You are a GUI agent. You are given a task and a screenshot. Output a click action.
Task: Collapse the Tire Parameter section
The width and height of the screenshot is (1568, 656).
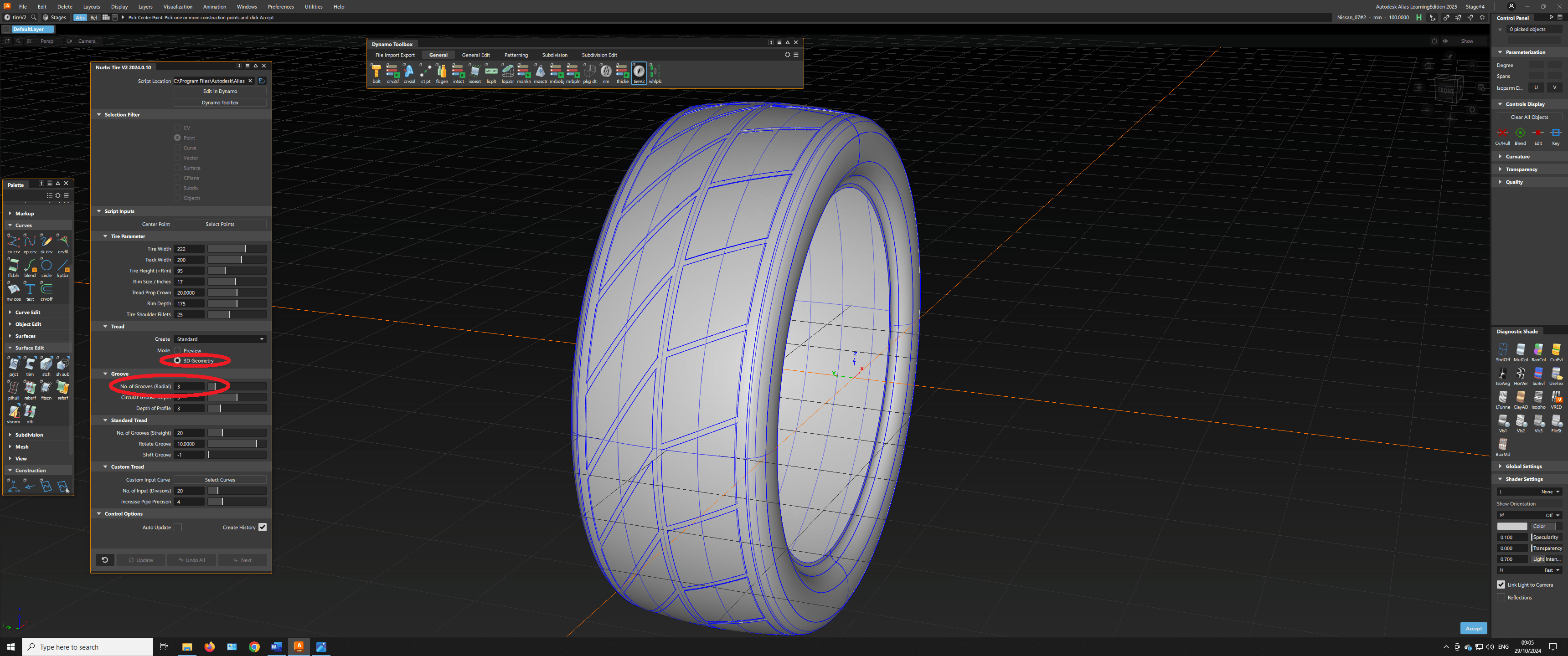pos(105,236)
